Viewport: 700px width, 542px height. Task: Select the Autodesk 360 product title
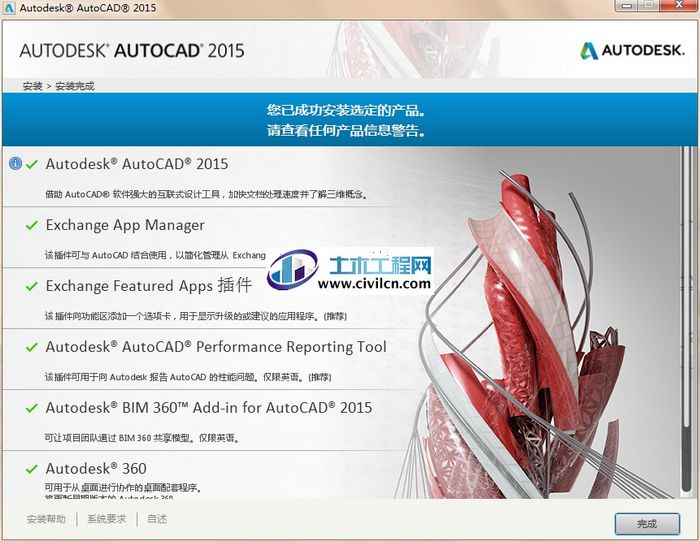96,468
